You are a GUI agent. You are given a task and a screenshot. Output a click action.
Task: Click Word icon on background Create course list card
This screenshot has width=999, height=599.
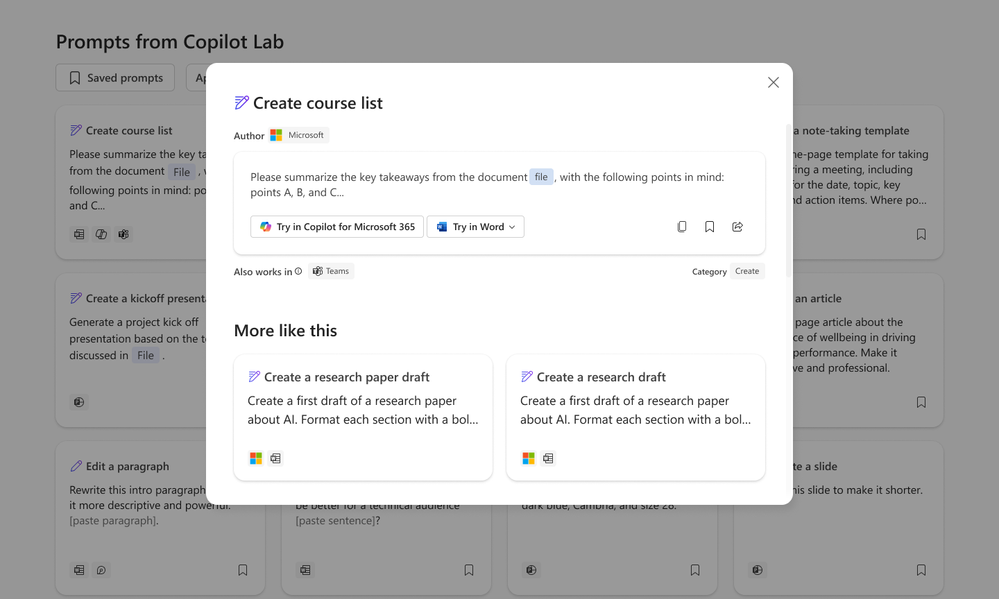pos(79,235)
